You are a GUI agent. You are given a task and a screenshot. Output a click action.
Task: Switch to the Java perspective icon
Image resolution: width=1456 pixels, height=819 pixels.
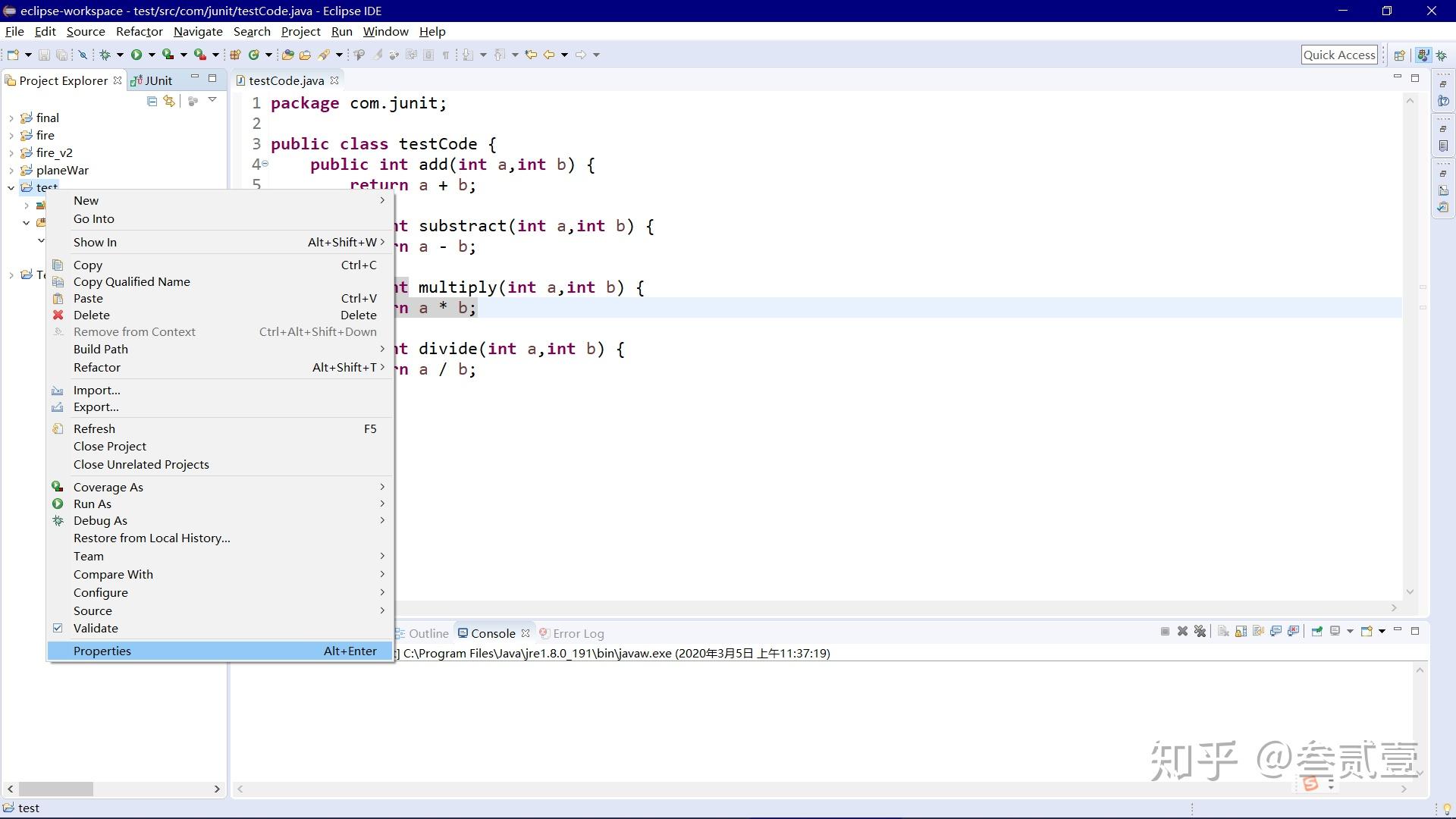pyautogui.click(x=1423, y=55)
